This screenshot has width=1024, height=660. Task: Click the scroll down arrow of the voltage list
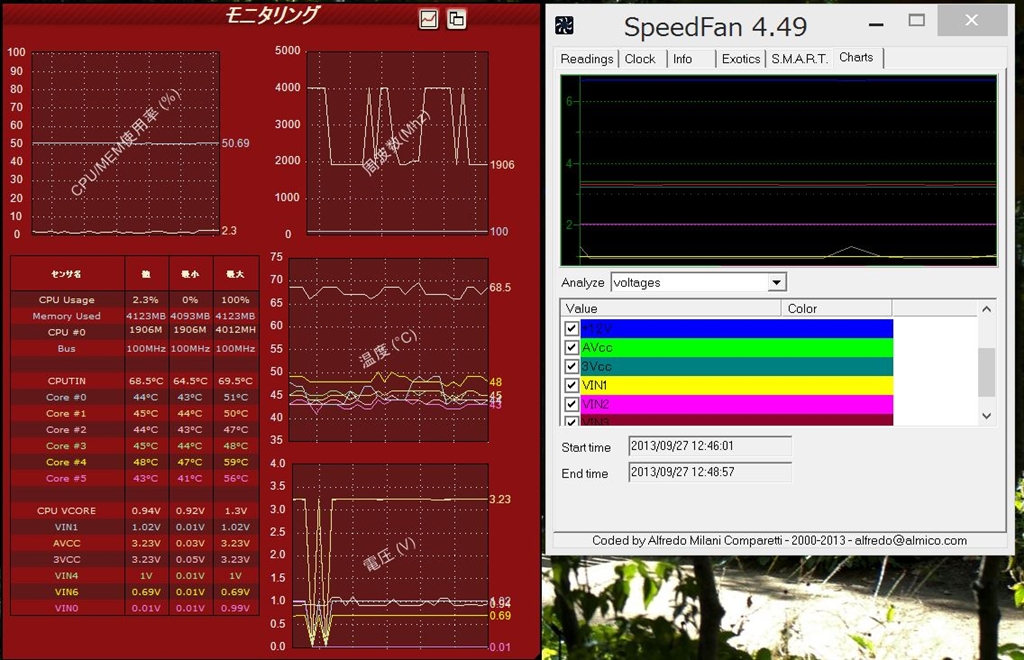[987, 416]
